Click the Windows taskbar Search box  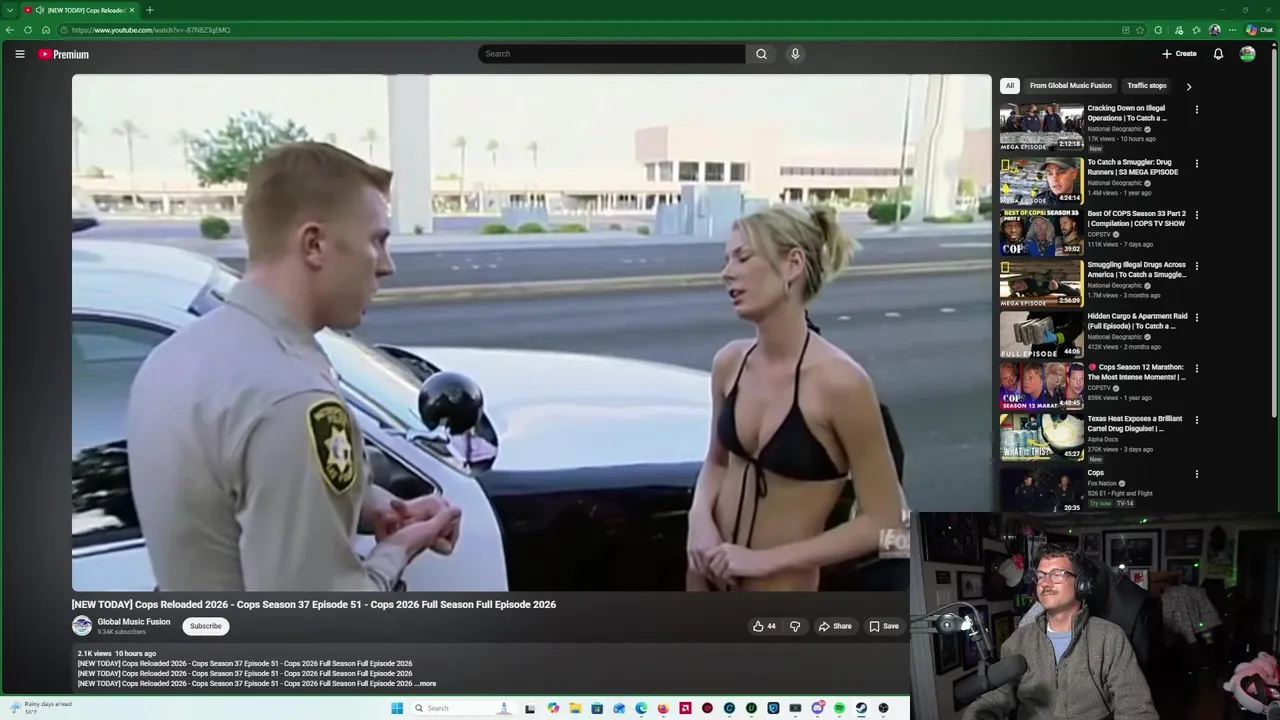(465, 708)
